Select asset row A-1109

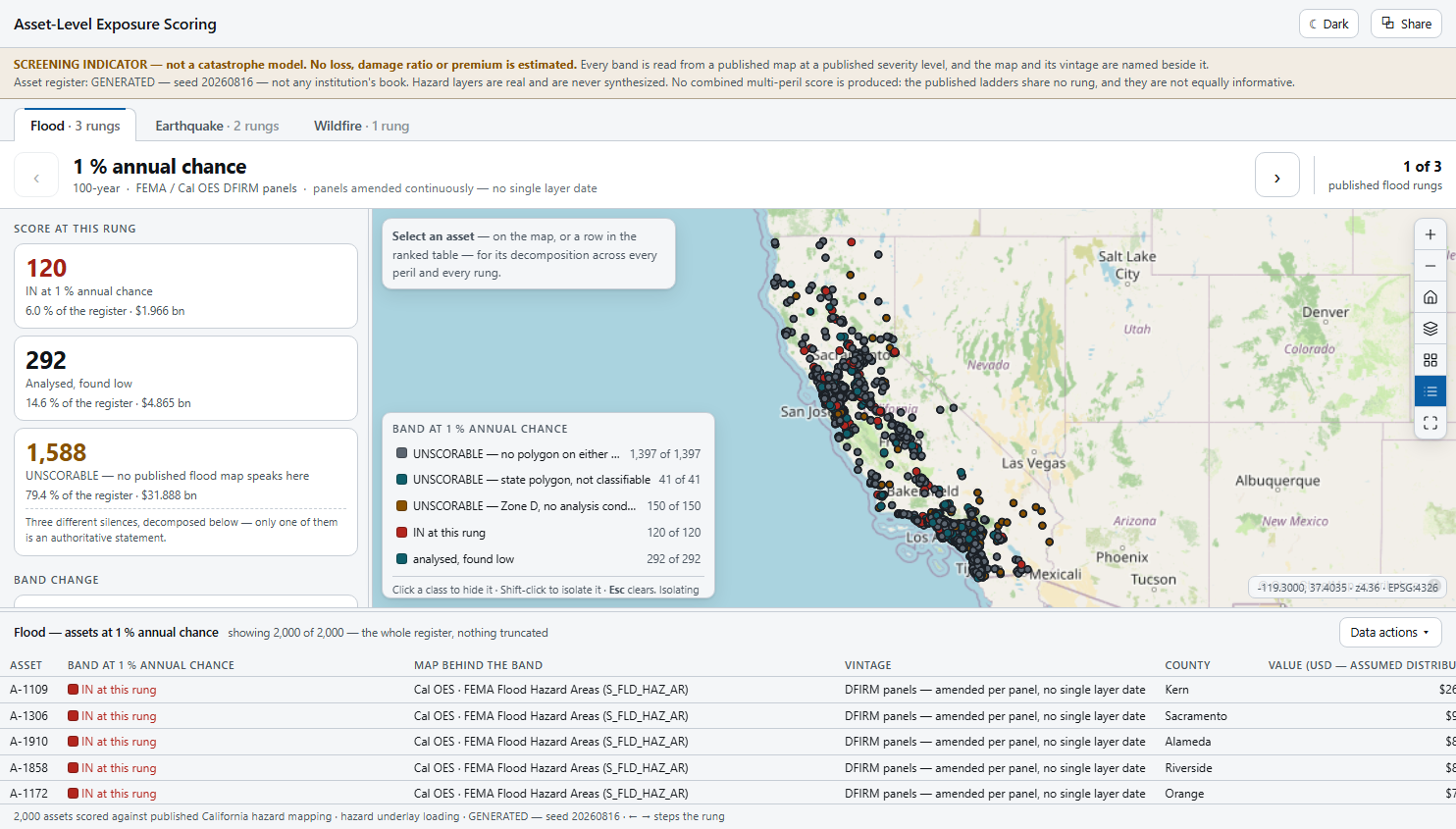coord(728,690)
